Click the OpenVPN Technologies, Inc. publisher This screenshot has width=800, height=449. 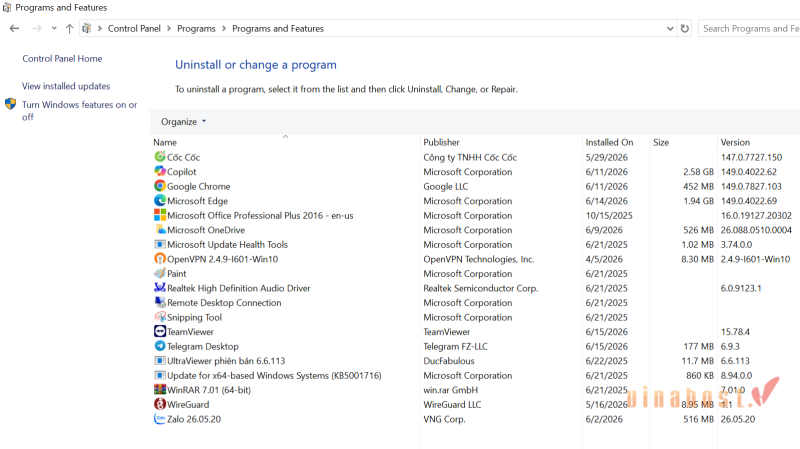(479, 259)
